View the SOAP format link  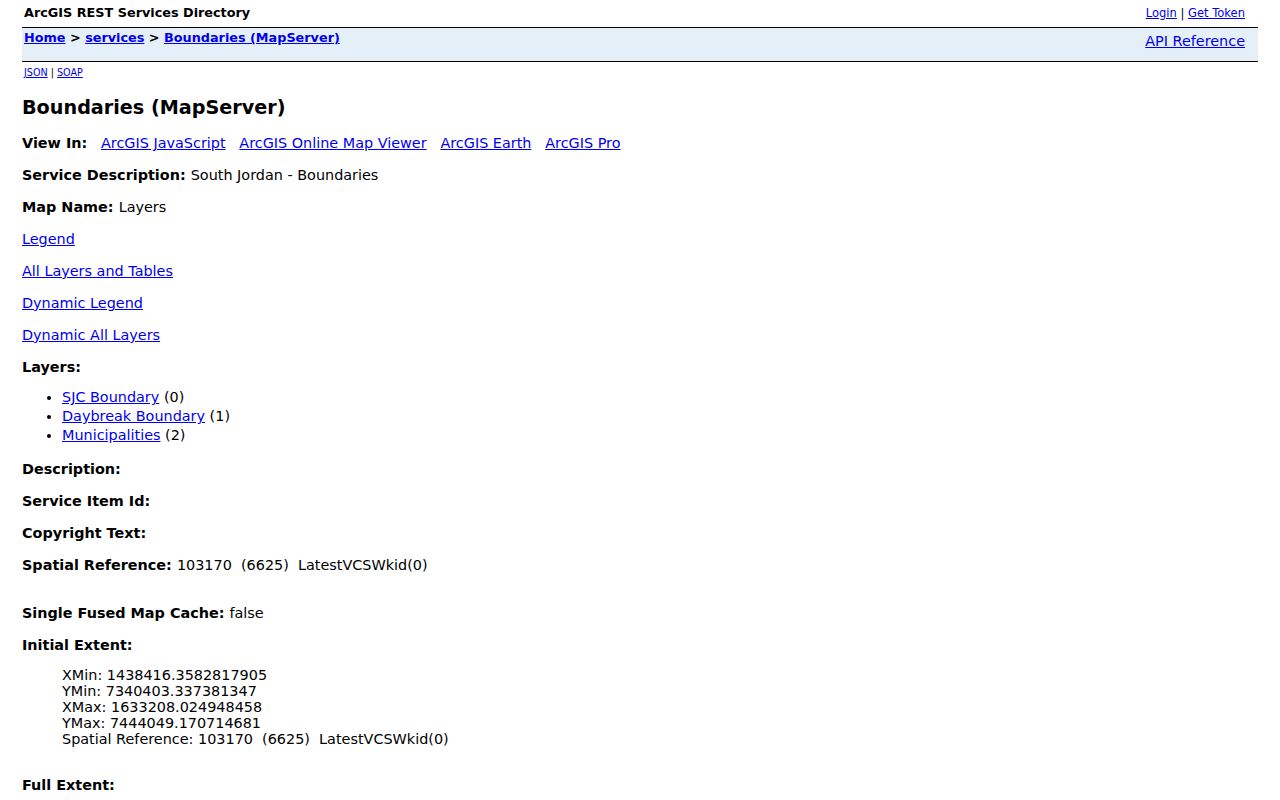point(70,73)
